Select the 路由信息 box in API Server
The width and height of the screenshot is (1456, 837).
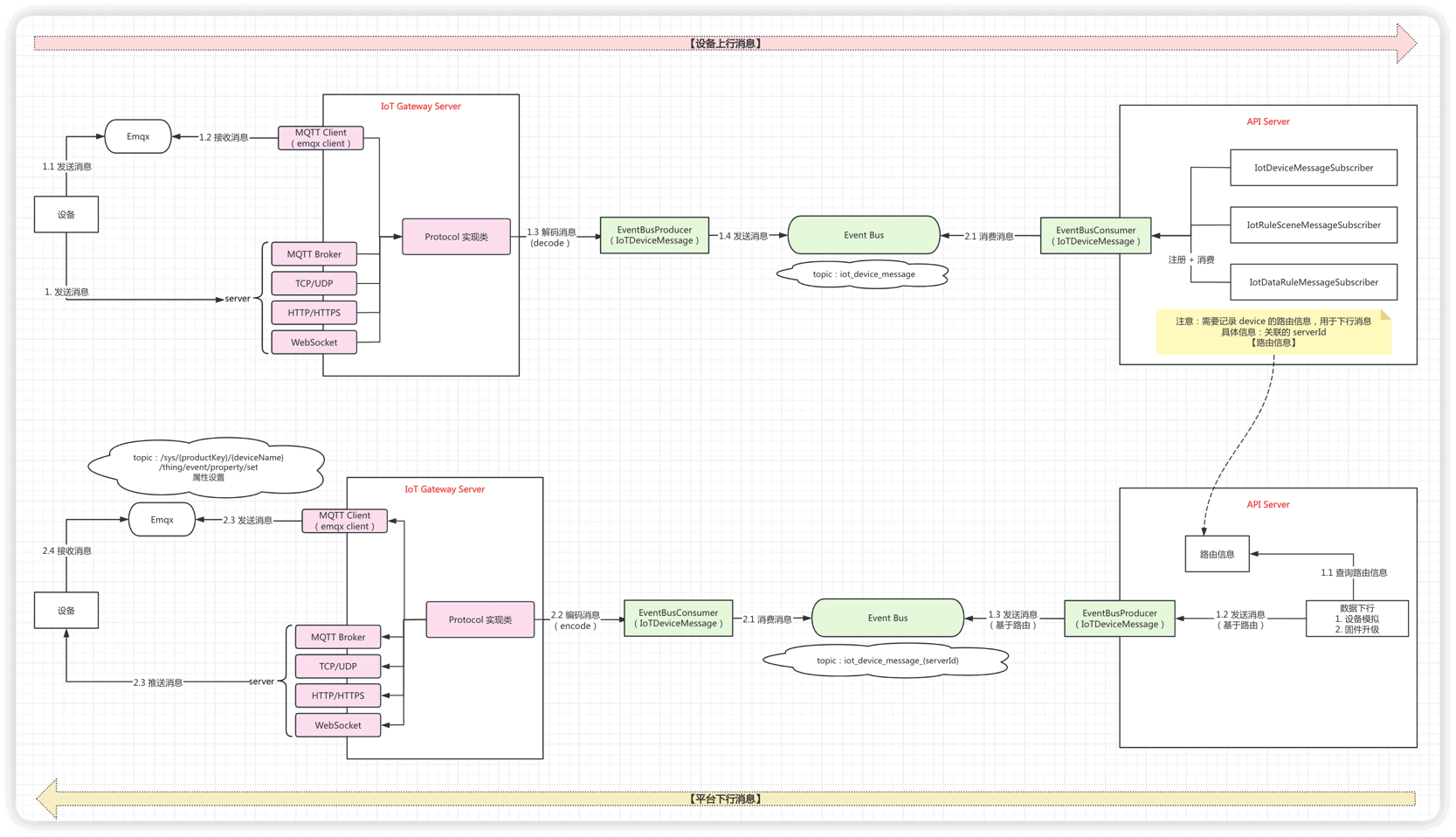(x=1217, y=555)
